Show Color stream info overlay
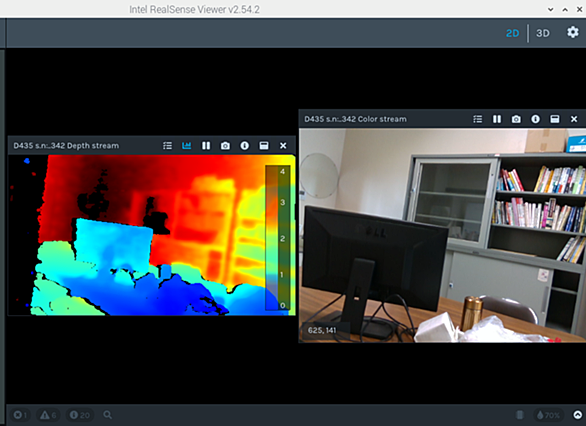The width and height of the screenshot is (586, 426). pos(536,119)
